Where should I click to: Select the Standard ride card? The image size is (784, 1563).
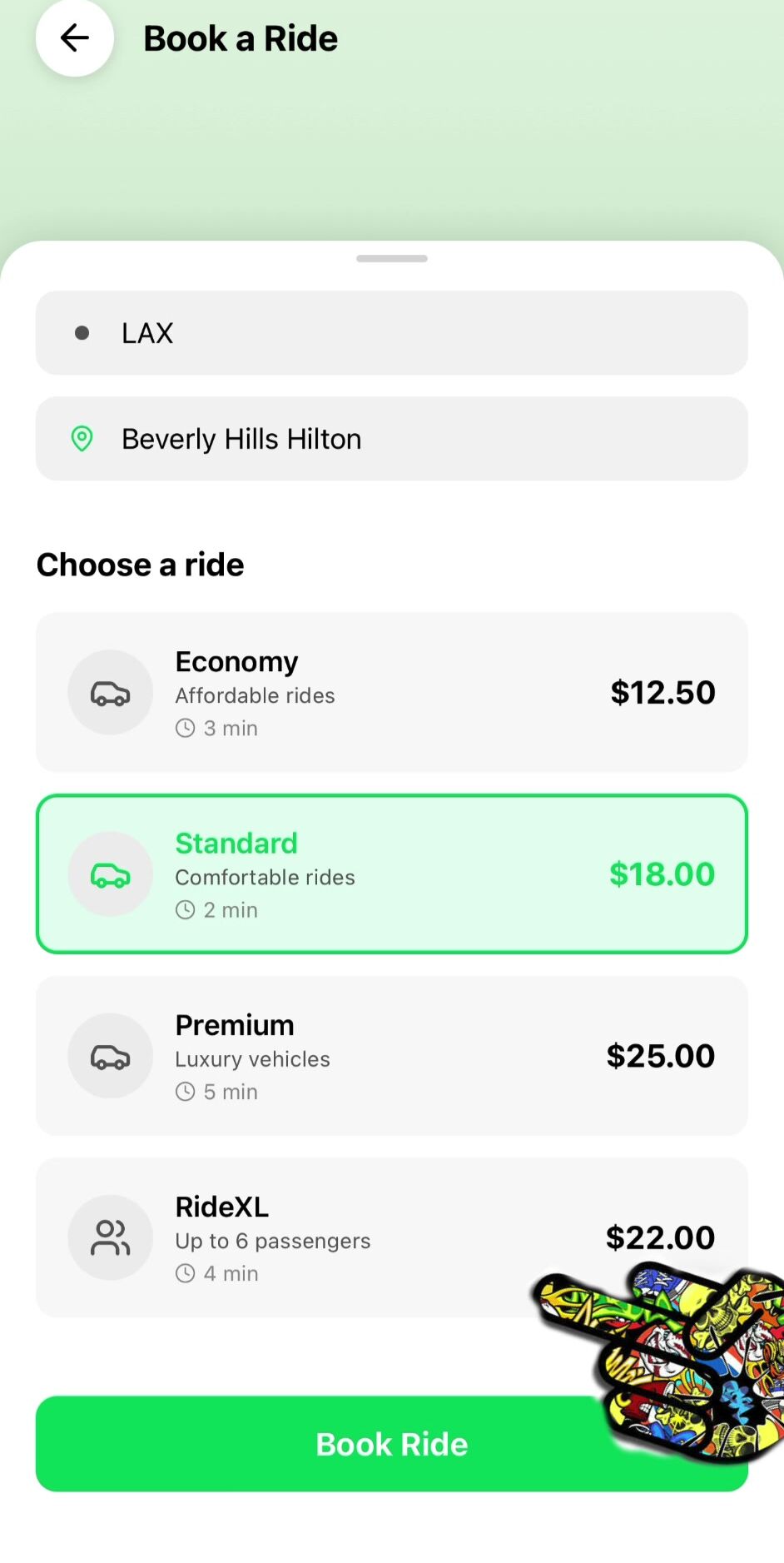coord(391,874)
